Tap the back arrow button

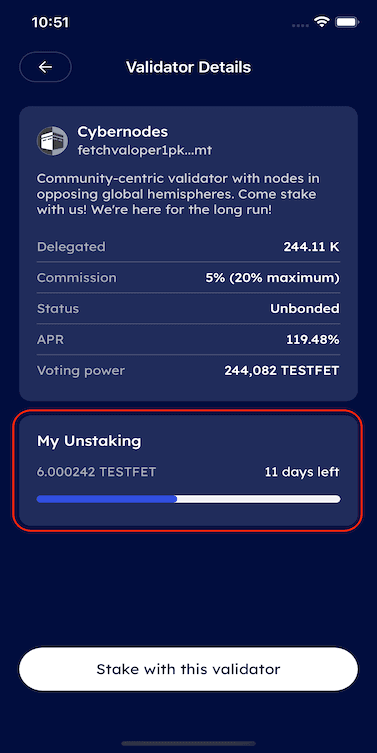pos(45,67)
